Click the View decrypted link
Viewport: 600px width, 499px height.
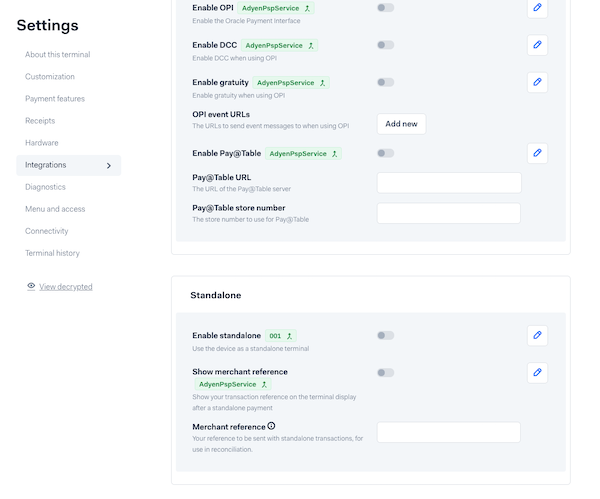tap(65, 287)
